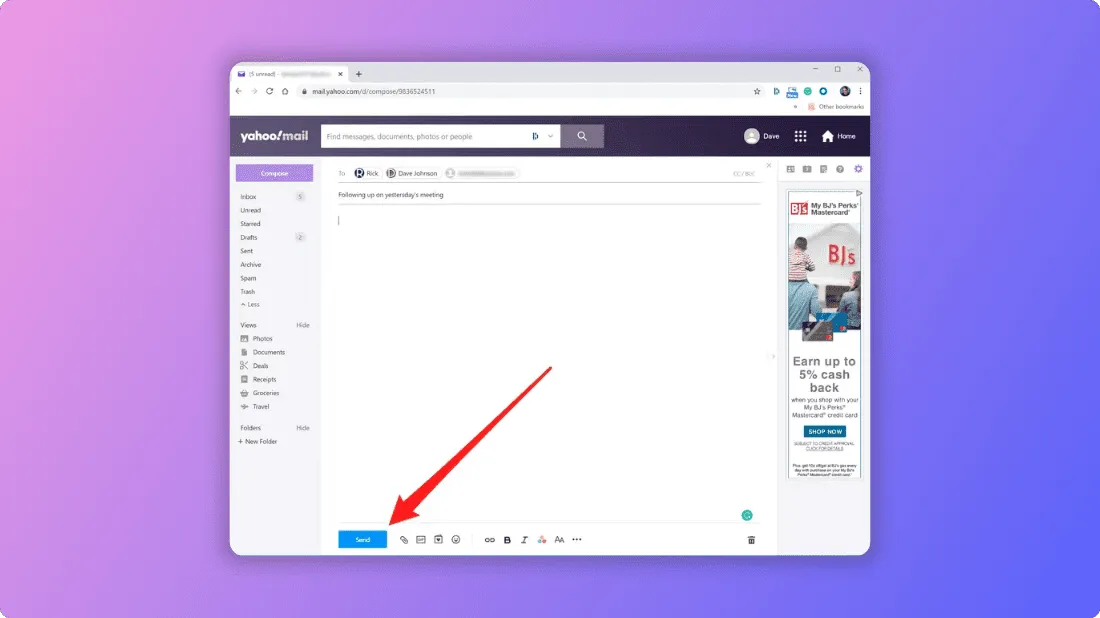The height and width of the screenshot is (618, 1100).
Task: Open more formatting options (three dots)
Action: pos(577,539)
